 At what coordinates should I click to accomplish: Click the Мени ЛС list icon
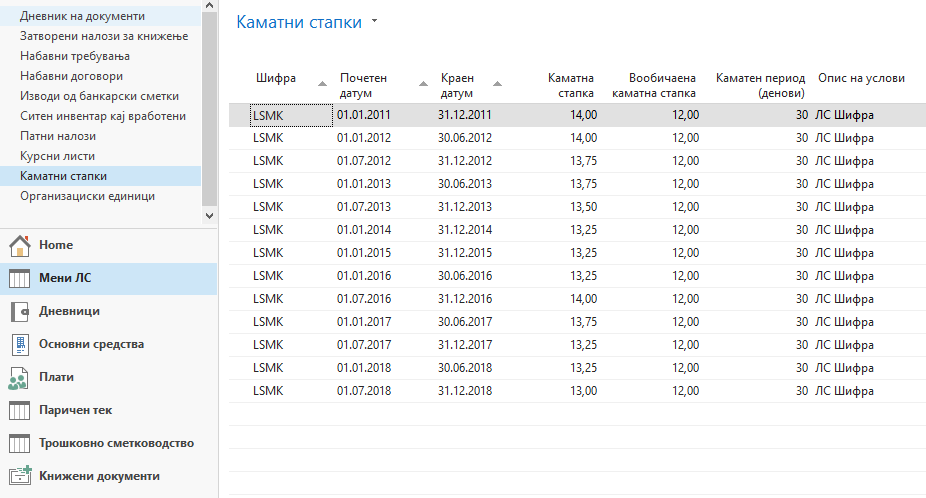[19, 278]
